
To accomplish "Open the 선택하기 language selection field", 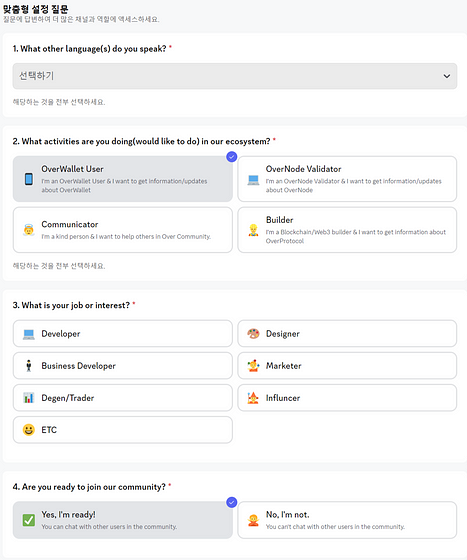I will [x=235, y=76].
